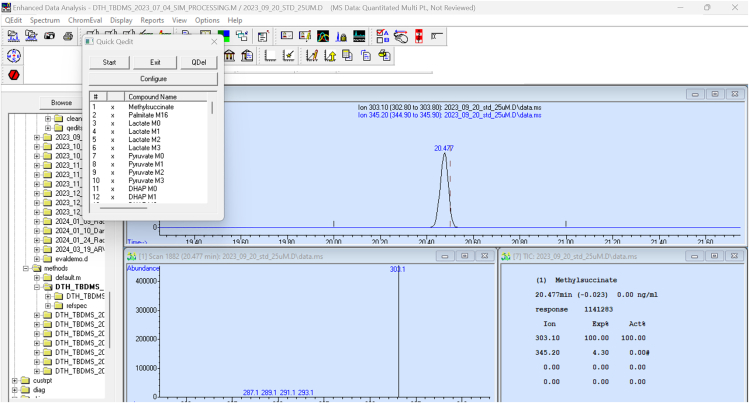Image resolution: width=749 pixels, height=403 pixels.
Task: Expand the 2024_01_10_Dar folder
Action: pyautogui.click(x=37, y=231)
